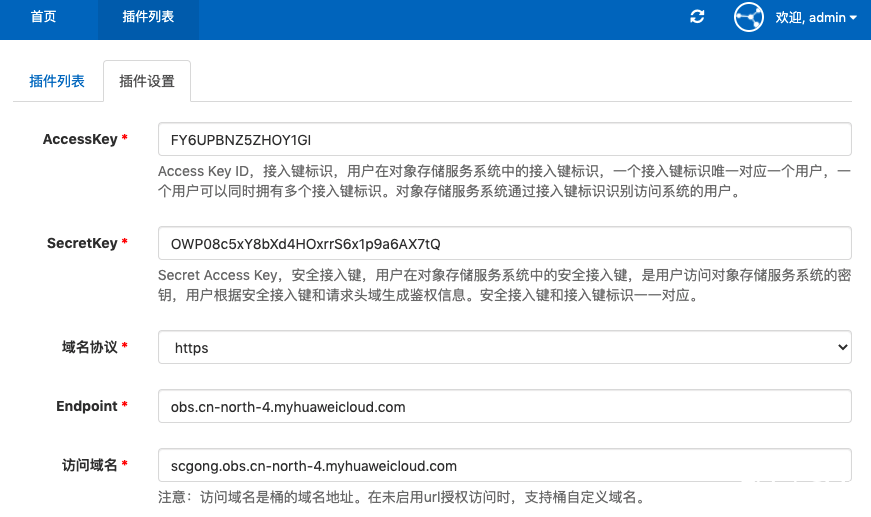The width and height of the screenshot is (871, 517).
Task: Edit the 访问域名 field value
Action: click(504, 465)
